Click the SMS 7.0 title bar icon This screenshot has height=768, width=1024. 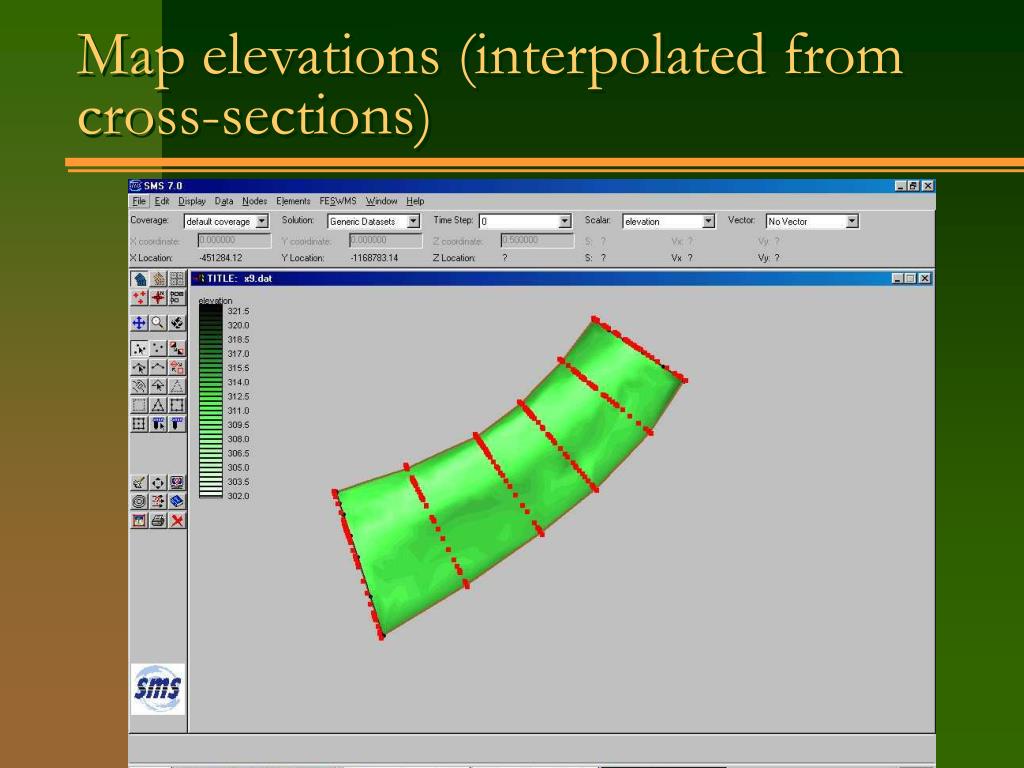[135, 185]
